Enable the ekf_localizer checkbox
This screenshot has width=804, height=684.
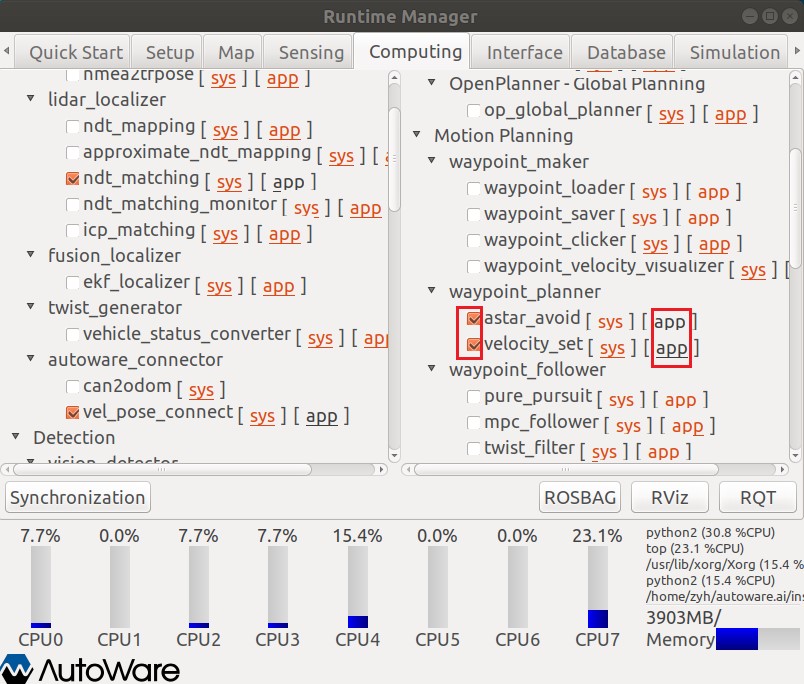pos(73,283)
